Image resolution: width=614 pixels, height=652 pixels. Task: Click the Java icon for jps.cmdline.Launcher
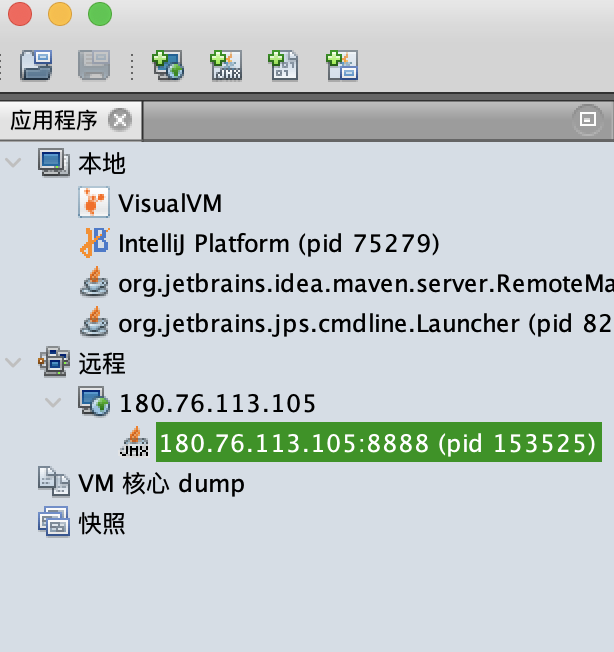94,322
